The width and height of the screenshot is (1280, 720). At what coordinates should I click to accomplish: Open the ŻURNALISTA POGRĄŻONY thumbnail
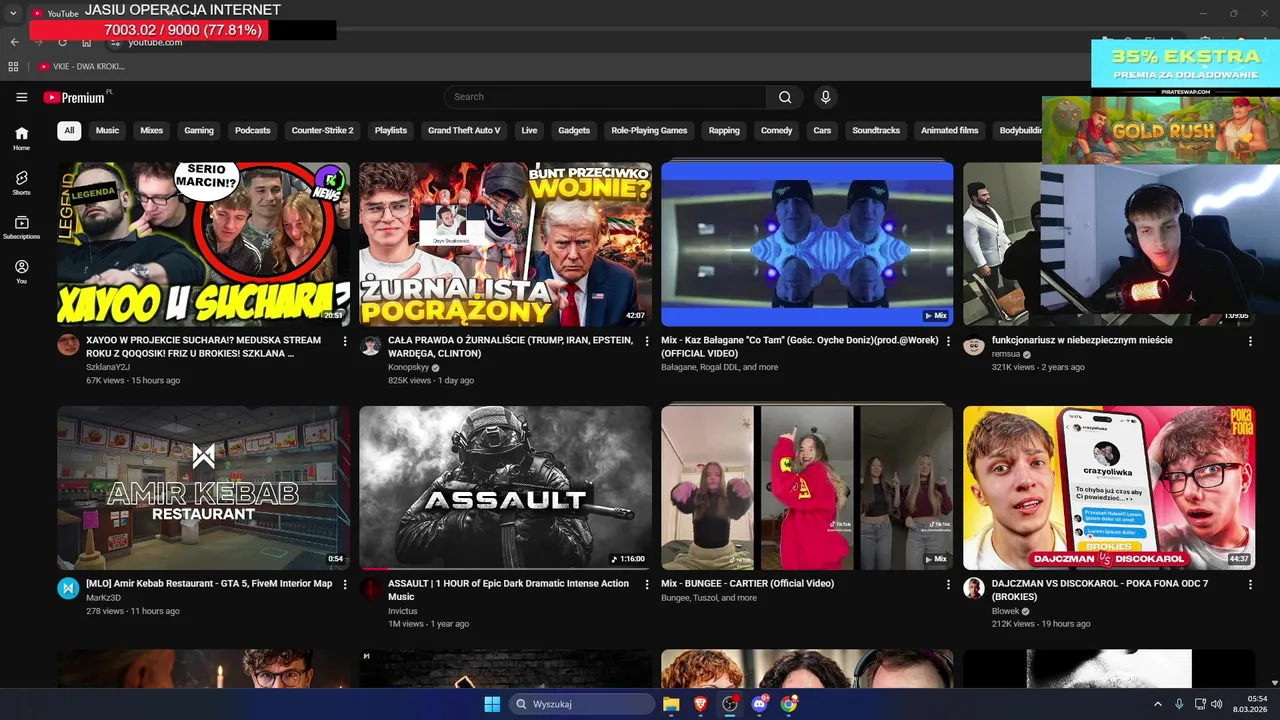click(506, 244)
